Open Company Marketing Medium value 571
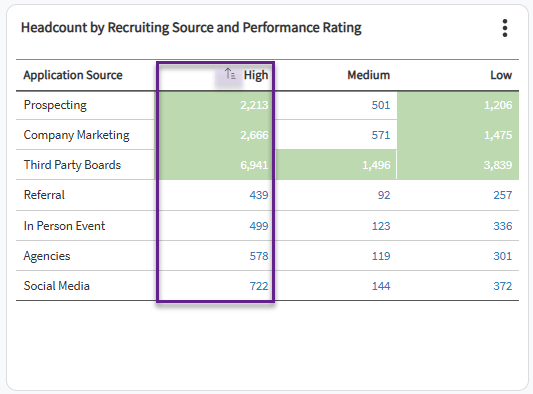The height and width of the screenshot is (394, 533). tap(381, 135)
